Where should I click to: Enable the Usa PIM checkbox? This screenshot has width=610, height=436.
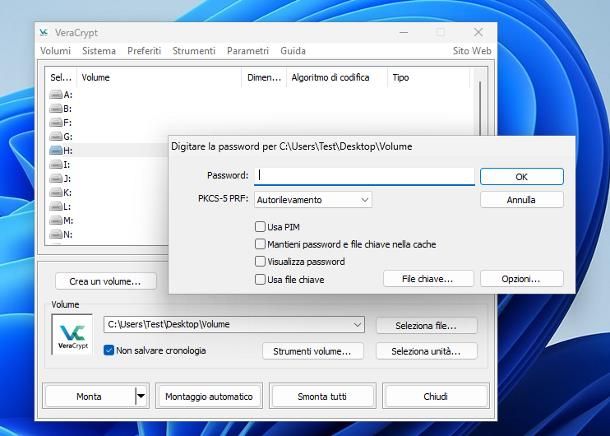260,227
